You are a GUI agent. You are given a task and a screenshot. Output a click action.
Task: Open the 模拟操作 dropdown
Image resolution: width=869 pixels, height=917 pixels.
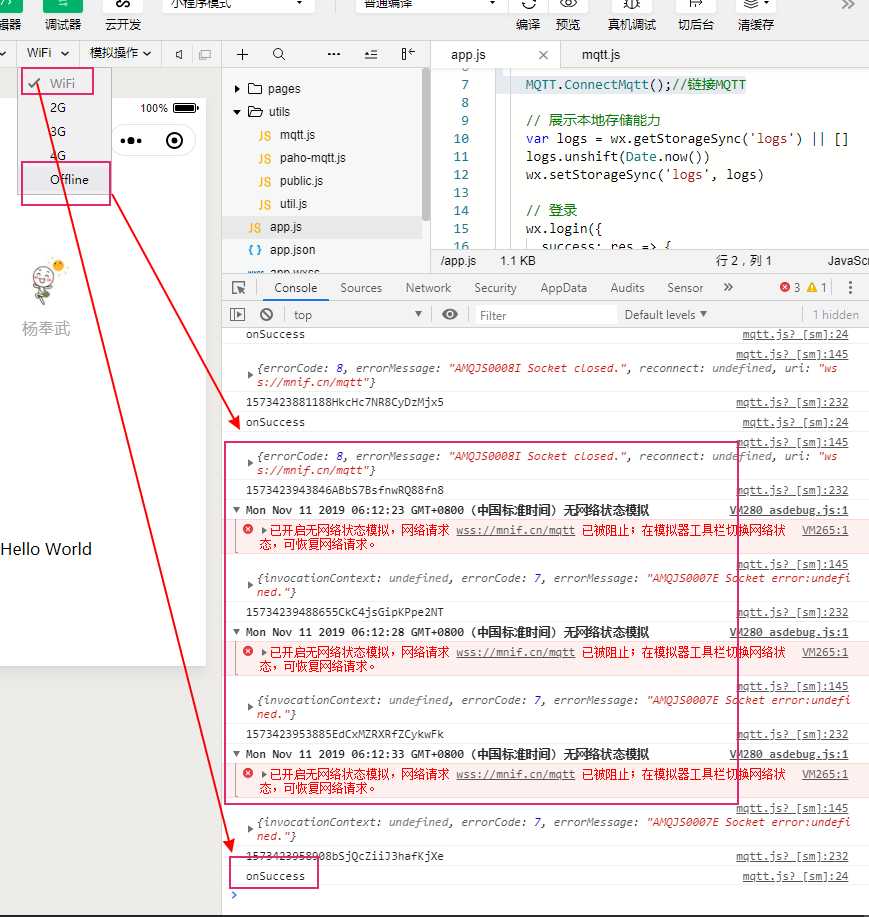point(120,53)
